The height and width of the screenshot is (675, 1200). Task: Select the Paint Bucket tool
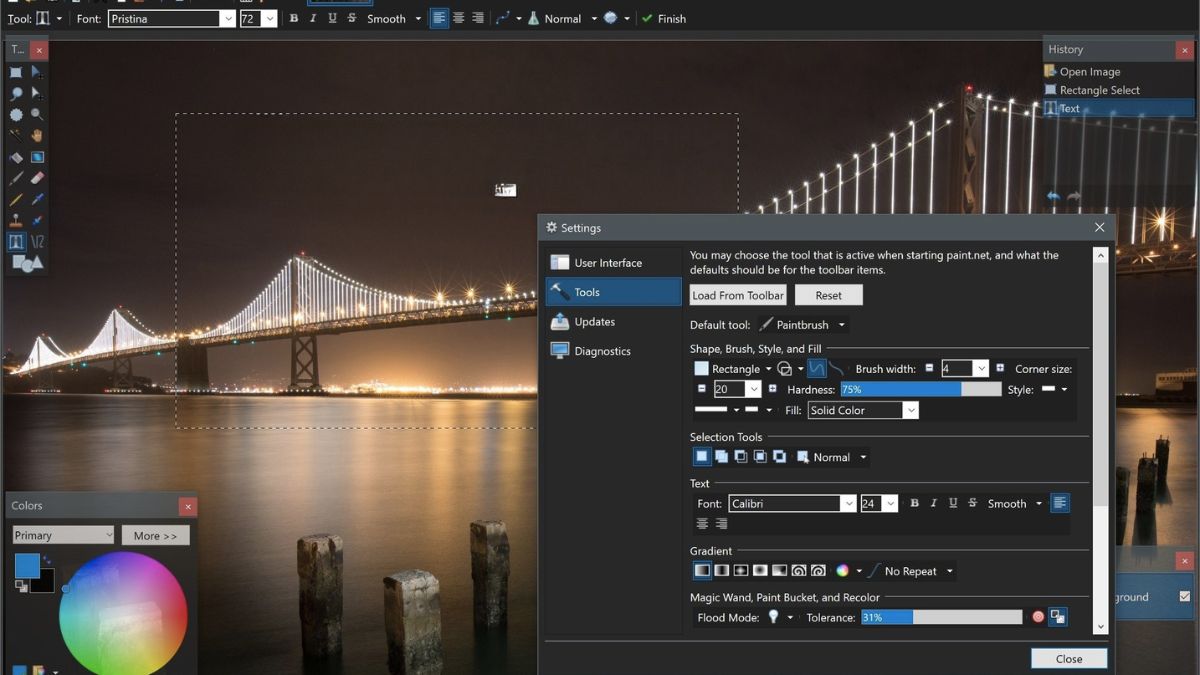click(16, 157)
